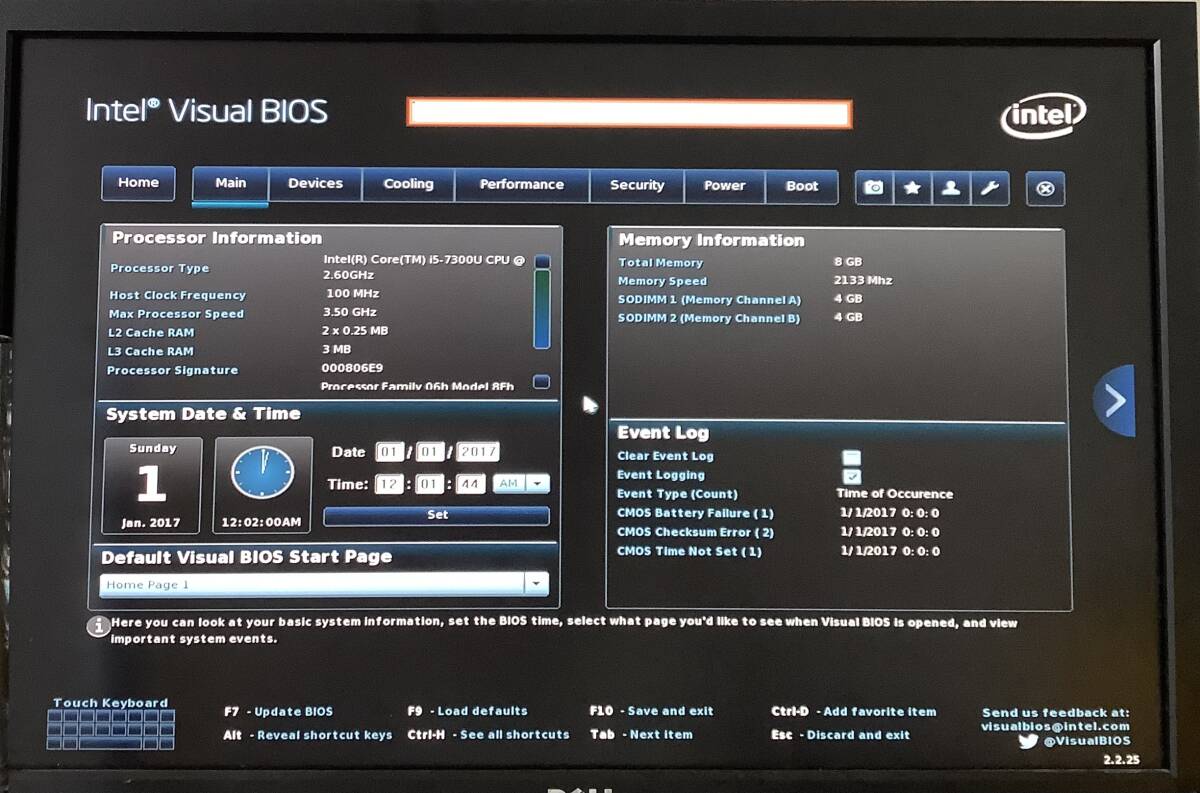Image resolution: width=1200 pixels, height=793 pixels.
Task: Click the search bar at top
Action: 629,113
